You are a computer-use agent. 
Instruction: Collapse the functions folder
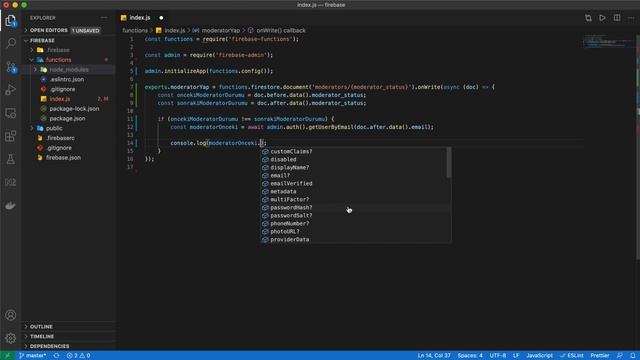(69, 60)
